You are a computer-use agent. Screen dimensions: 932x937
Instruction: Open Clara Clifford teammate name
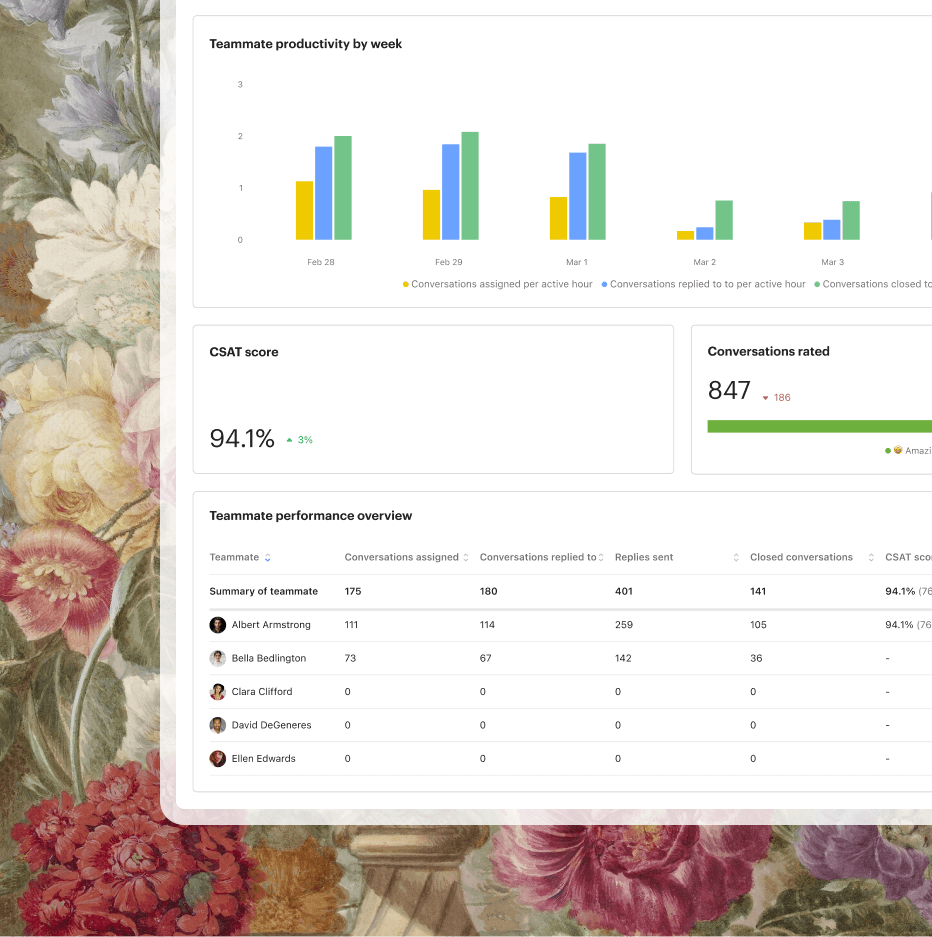262,692
